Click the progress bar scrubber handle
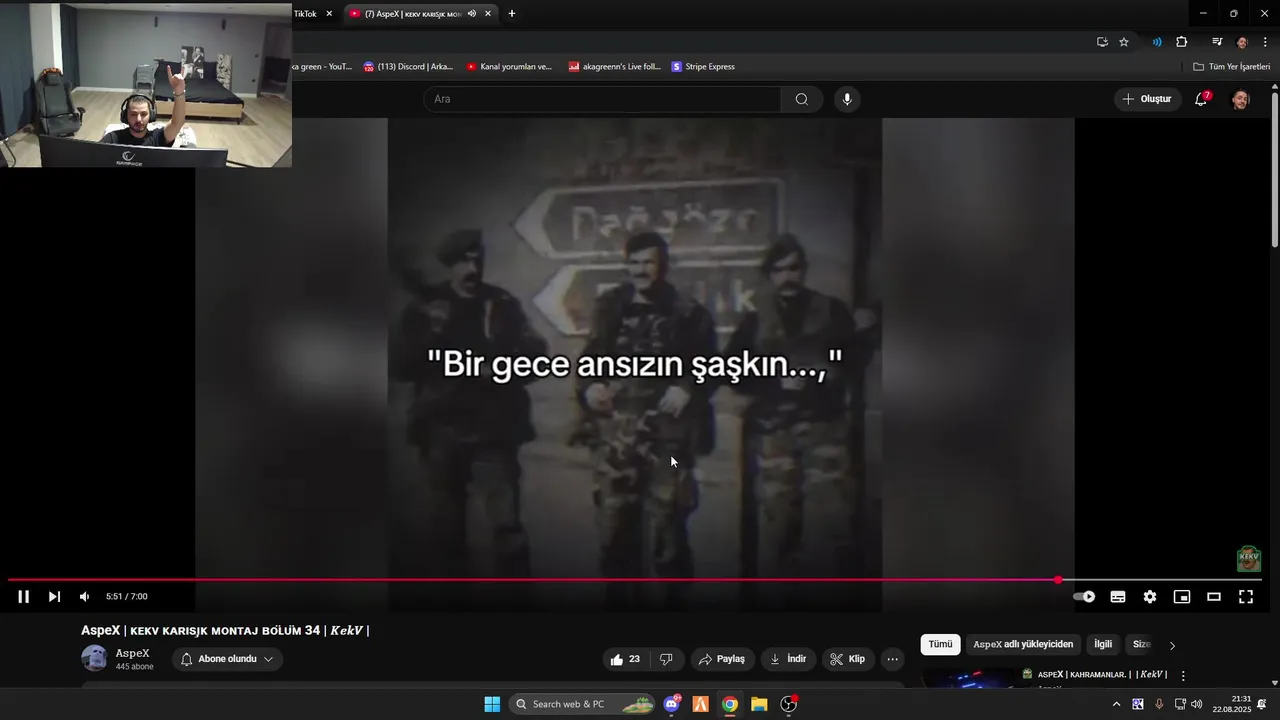The image size is (1280, 720). 1058,580
